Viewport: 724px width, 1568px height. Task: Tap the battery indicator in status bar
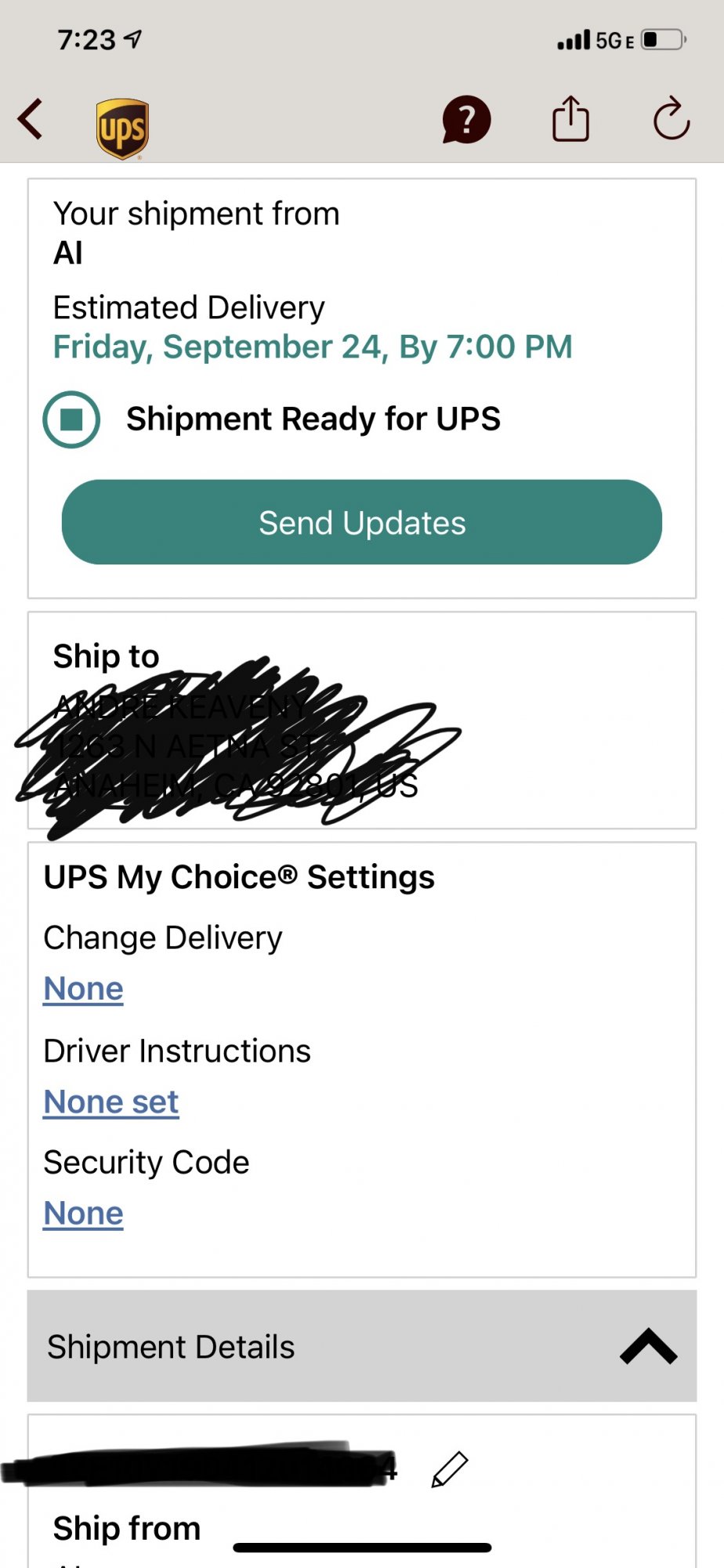(x=663, y=39)
